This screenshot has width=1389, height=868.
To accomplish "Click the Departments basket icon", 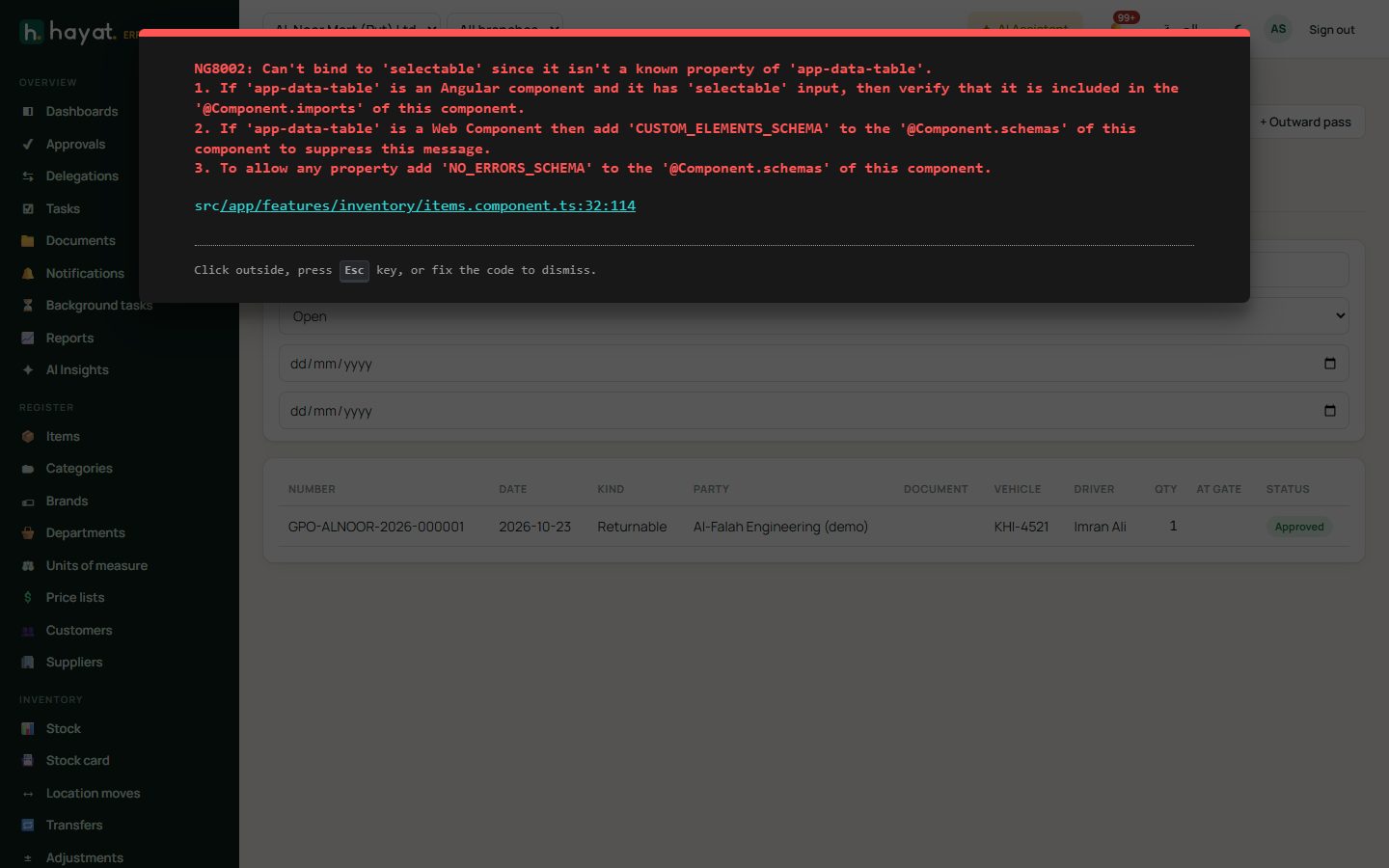I will point(28,533).
